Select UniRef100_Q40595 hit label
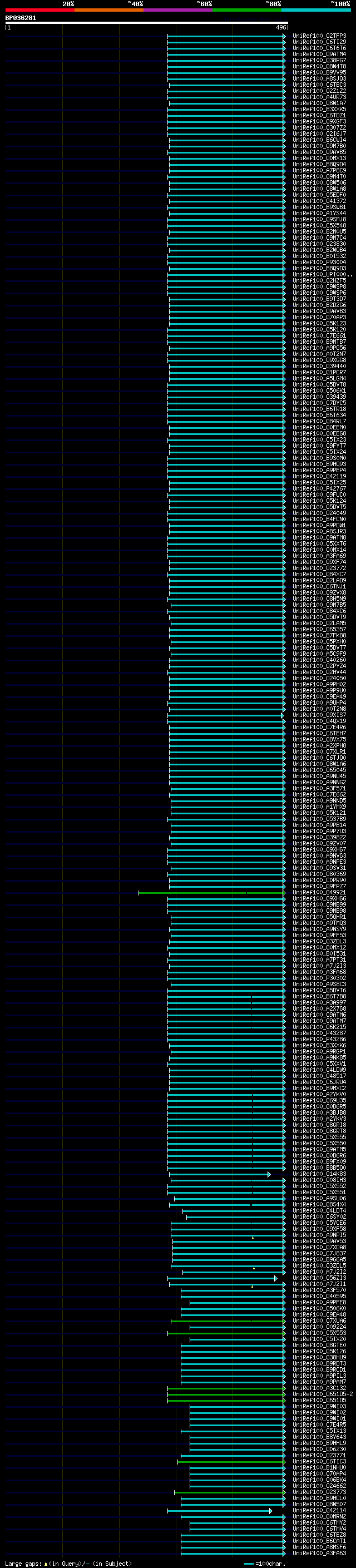 click(x=319, y=1296)
